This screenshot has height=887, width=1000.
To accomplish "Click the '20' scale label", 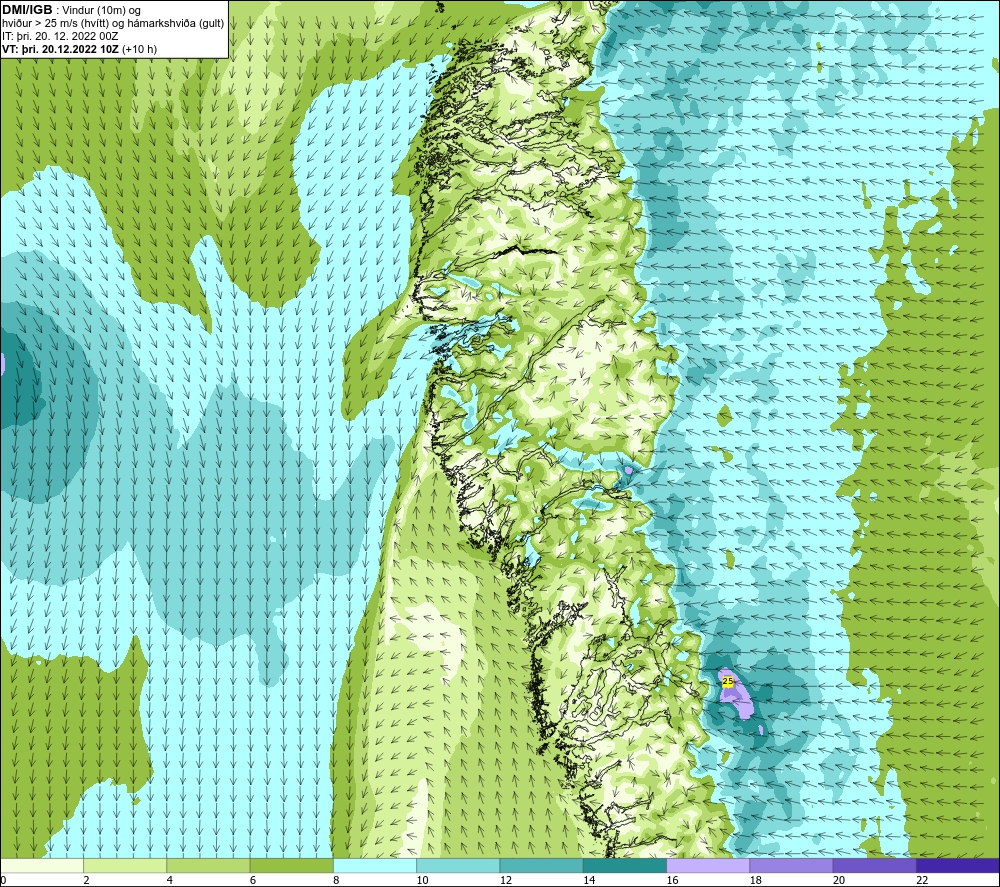I will 839,880.
